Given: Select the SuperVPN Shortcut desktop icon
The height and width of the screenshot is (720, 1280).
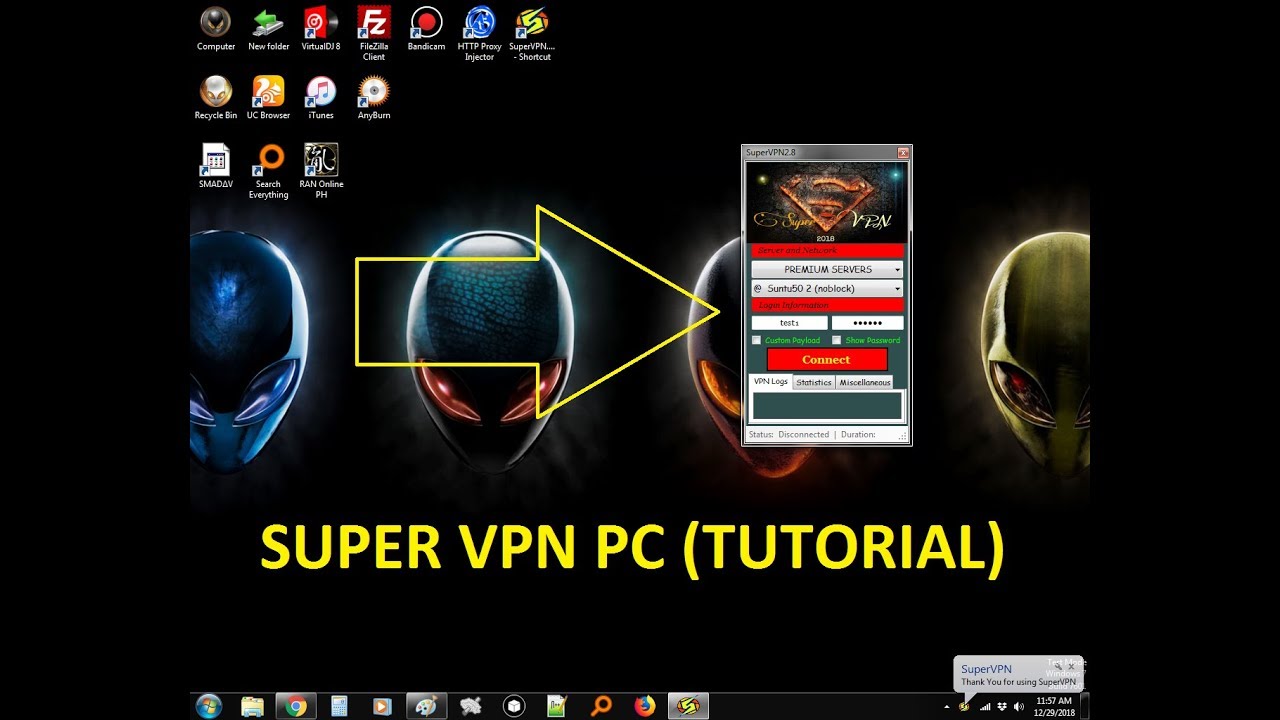Looking at the screenshot, I should [531, 34].
